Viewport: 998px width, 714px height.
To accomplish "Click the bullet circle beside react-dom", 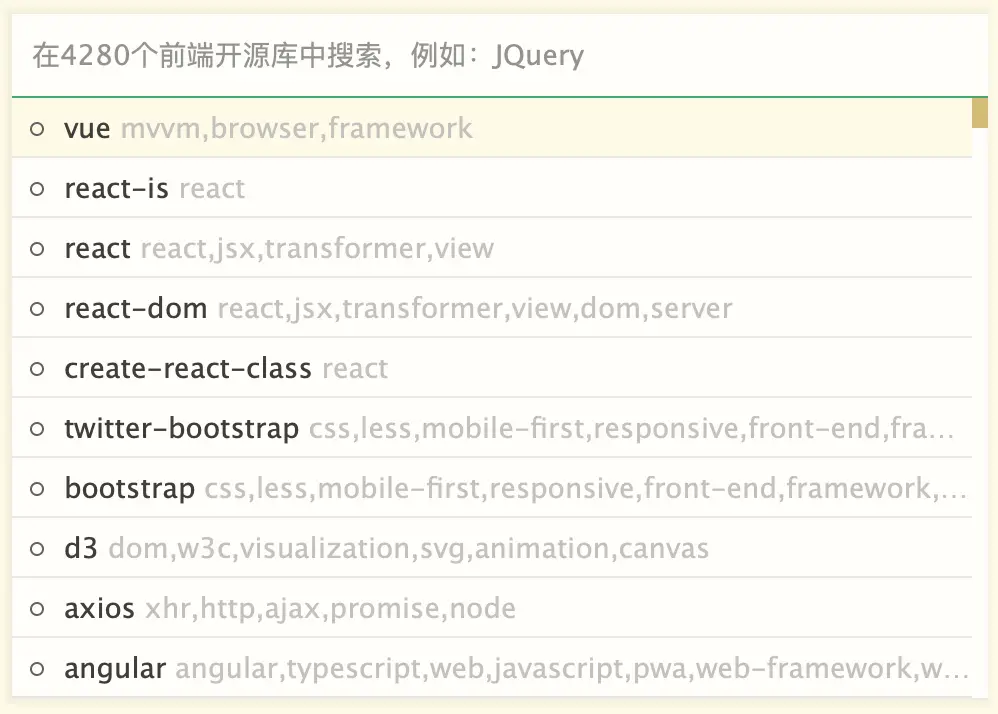I will click(x=38, y=309).
